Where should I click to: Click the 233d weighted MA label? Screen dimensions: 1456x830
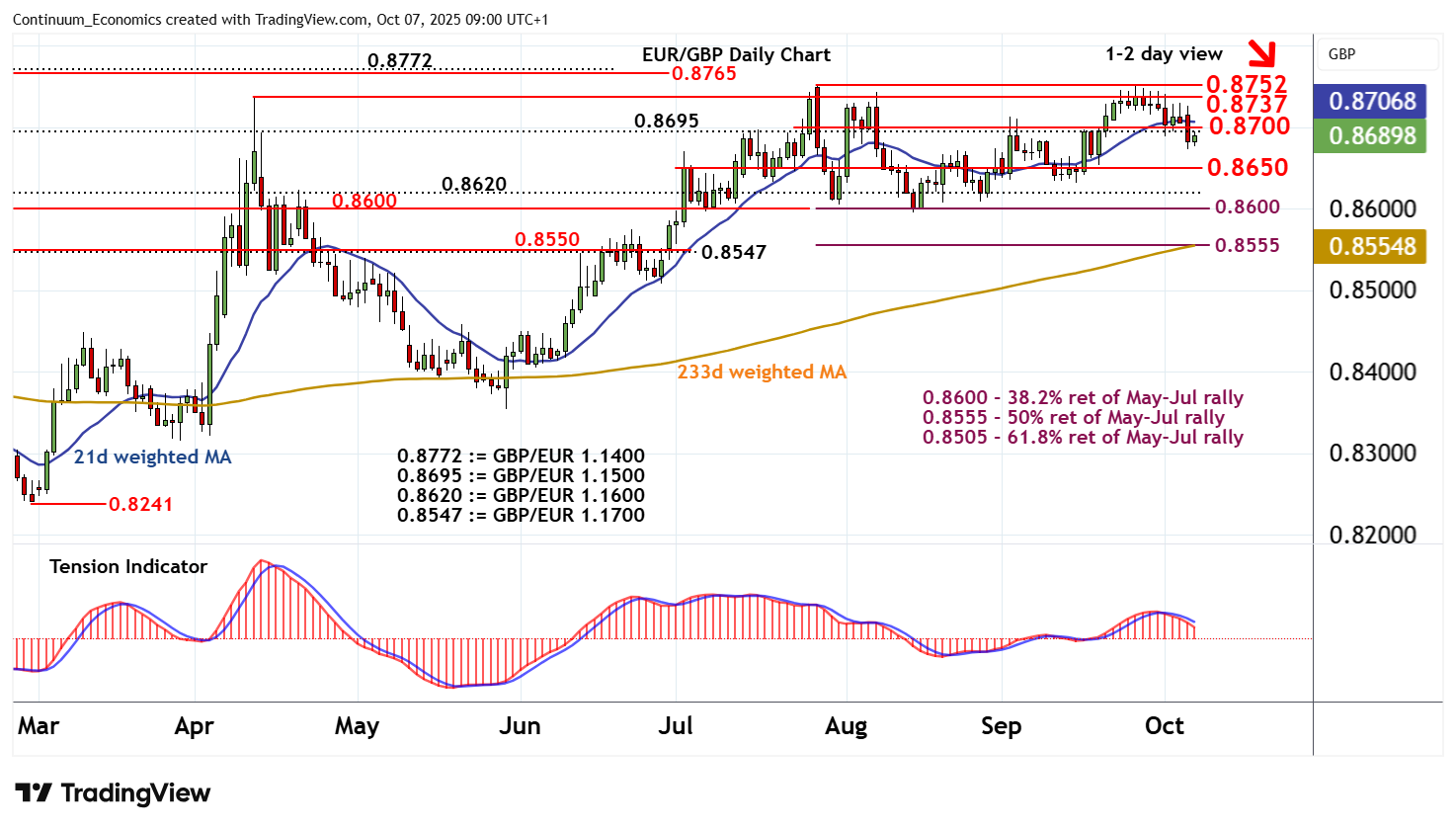pos(762,372)
